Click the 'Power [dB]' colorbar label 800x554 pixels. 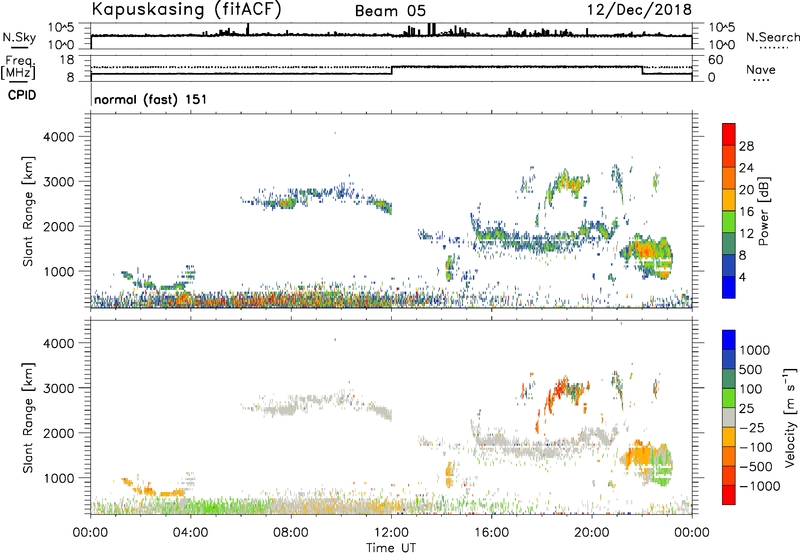(763, 211)
